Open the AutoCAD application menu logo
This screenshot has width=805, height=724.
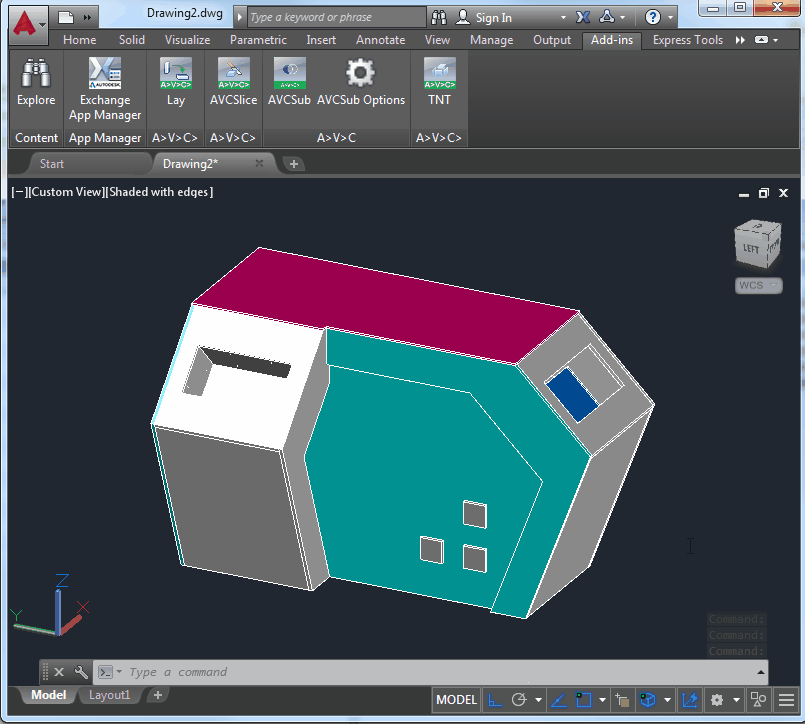point(27,21)
